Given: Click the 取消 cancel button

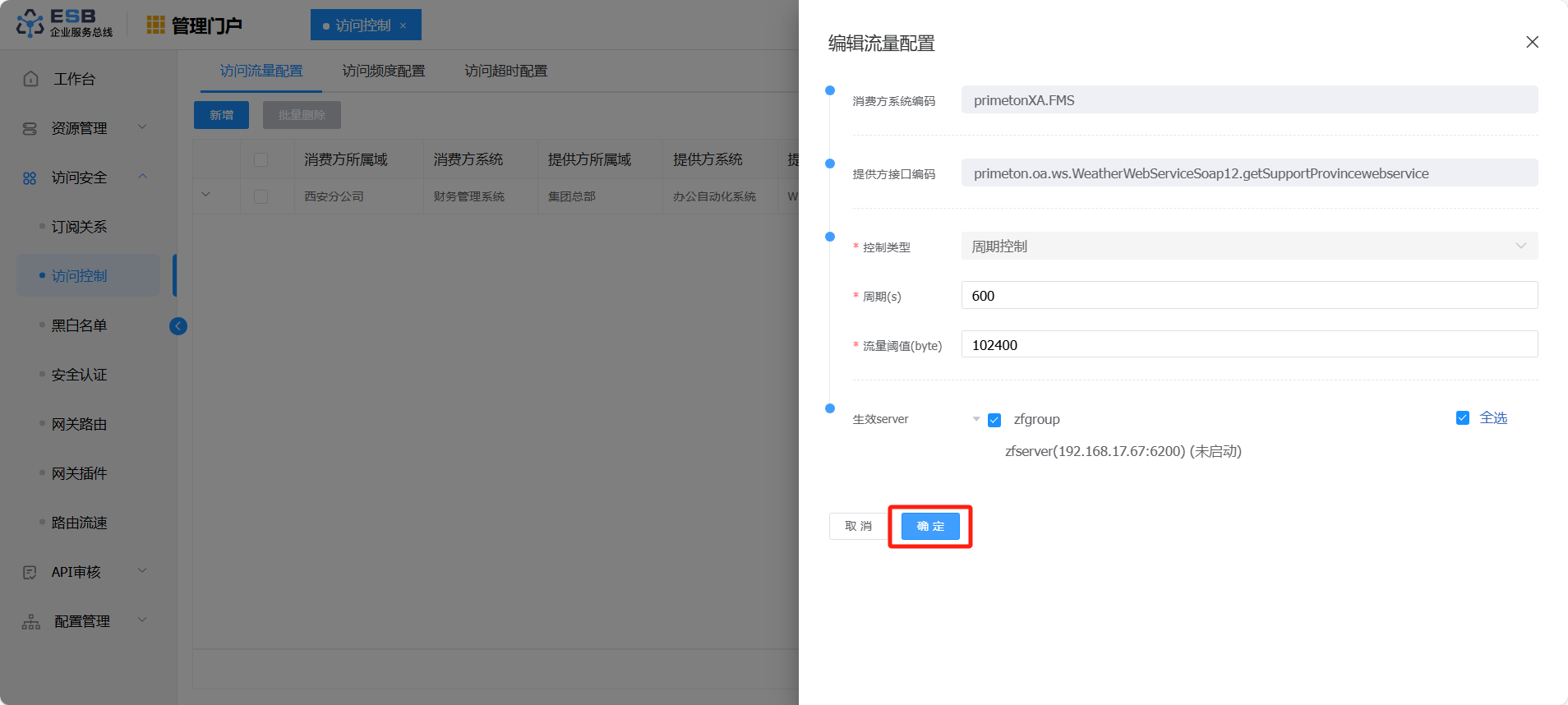Looking at the screenshot, I should pos(858,526).
